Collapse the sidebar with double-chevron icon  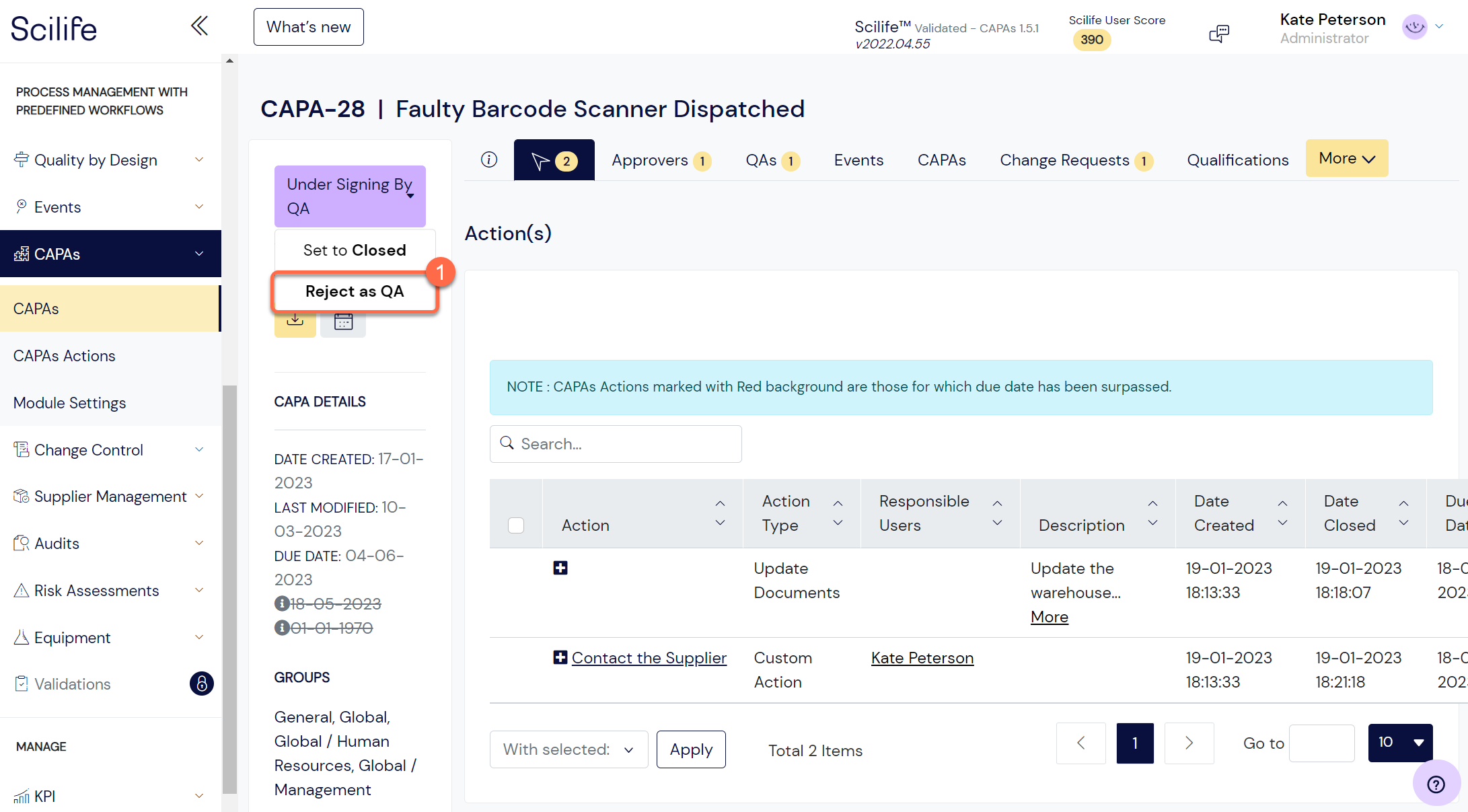199,26
